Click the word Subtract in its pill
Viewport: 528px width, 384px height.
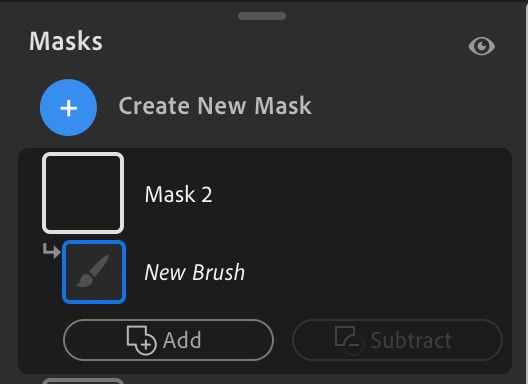coord(411,341)
